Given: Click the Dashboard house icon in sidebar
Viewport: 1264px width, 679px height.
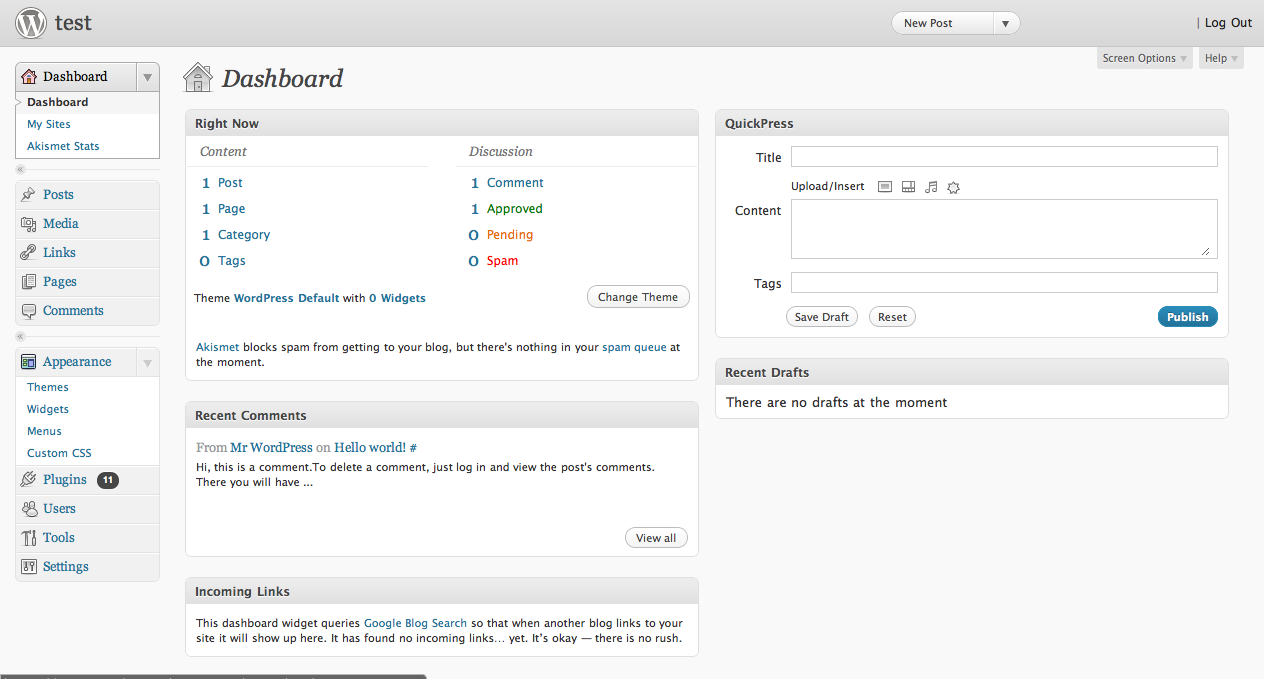Looking at the screenshot, I should (29, 76).
